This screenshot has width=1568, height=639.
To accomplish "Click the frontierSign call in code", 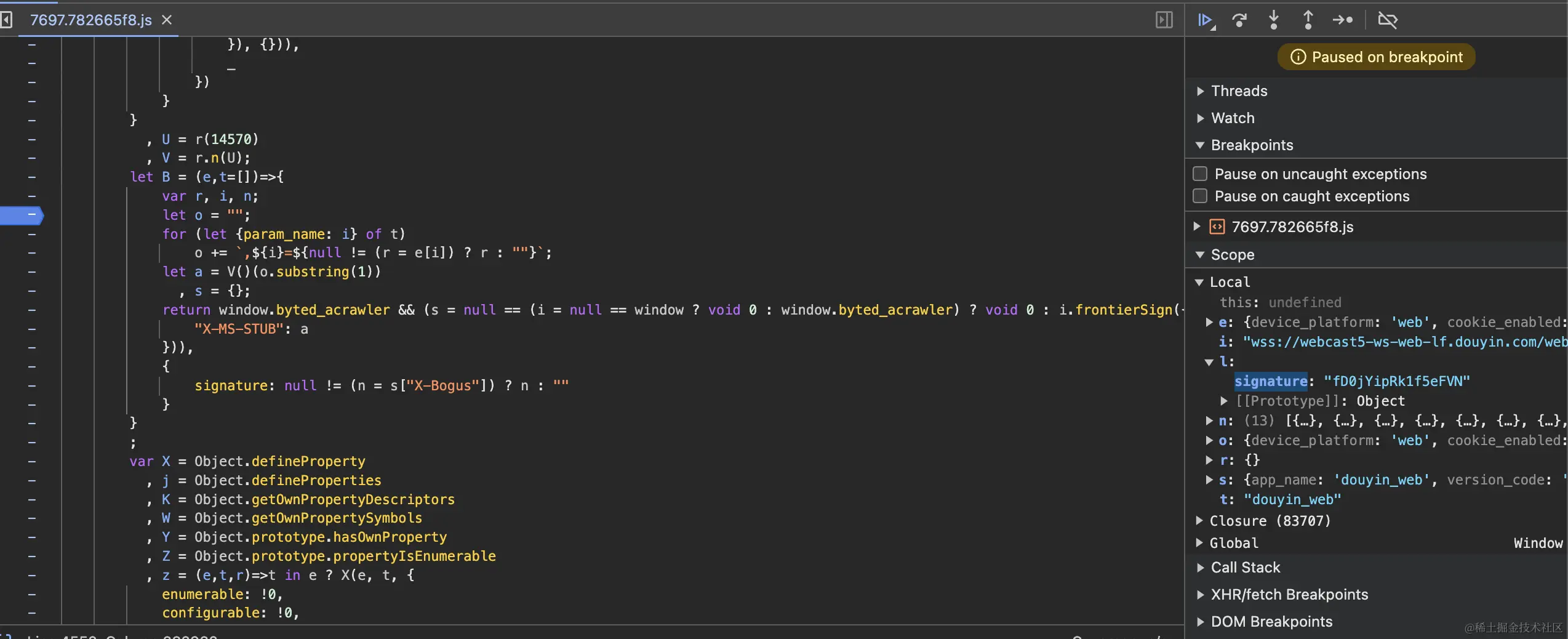I will (1124, 310).
